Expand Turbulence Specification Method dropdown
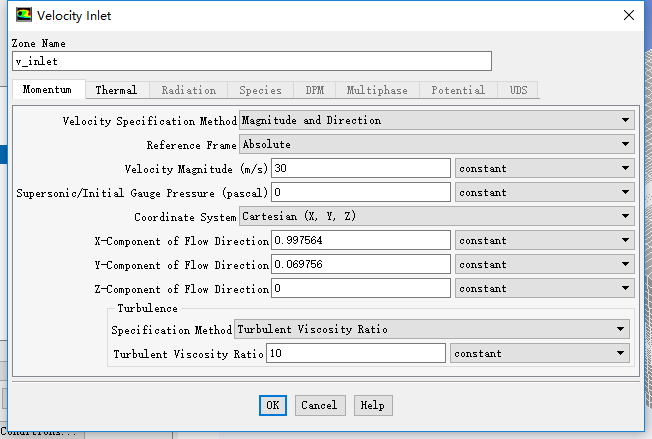 pyautogui.click(x=432, y=329)
